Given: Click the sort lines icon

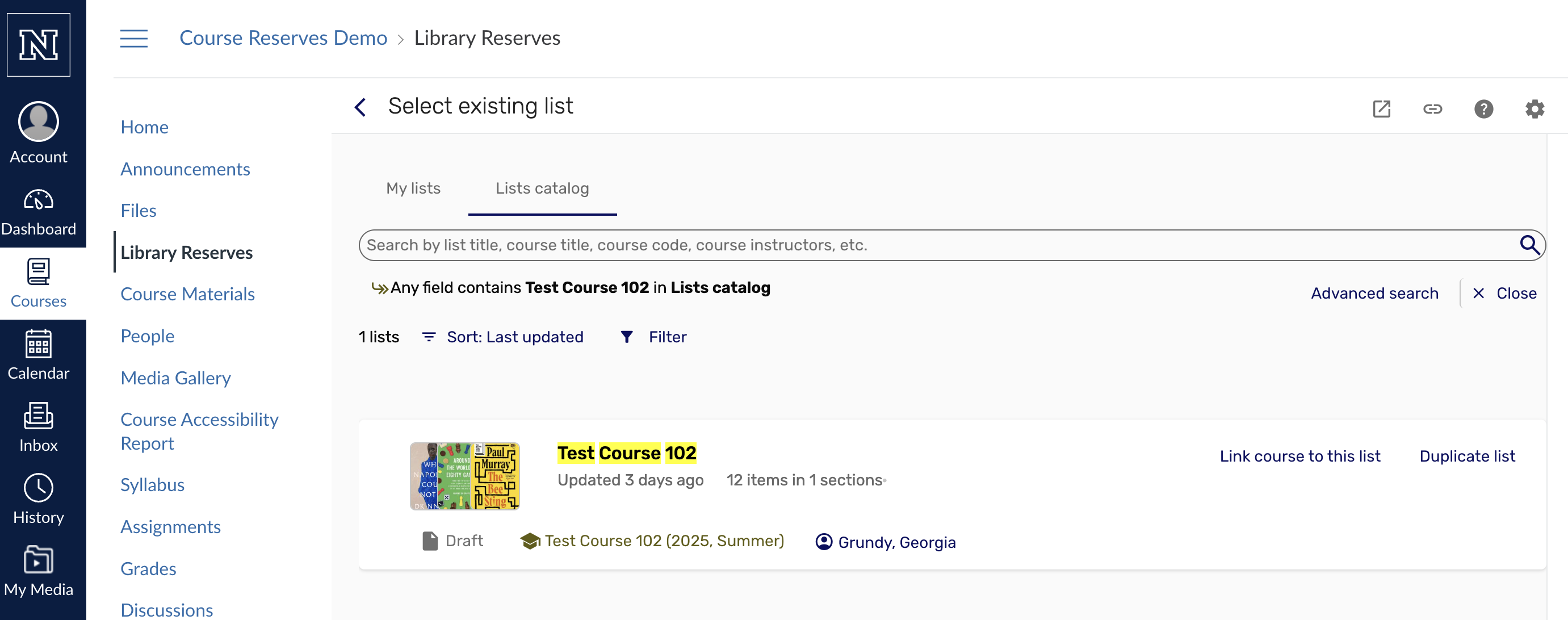Looking at the screenshot, I should coord(429,337).
